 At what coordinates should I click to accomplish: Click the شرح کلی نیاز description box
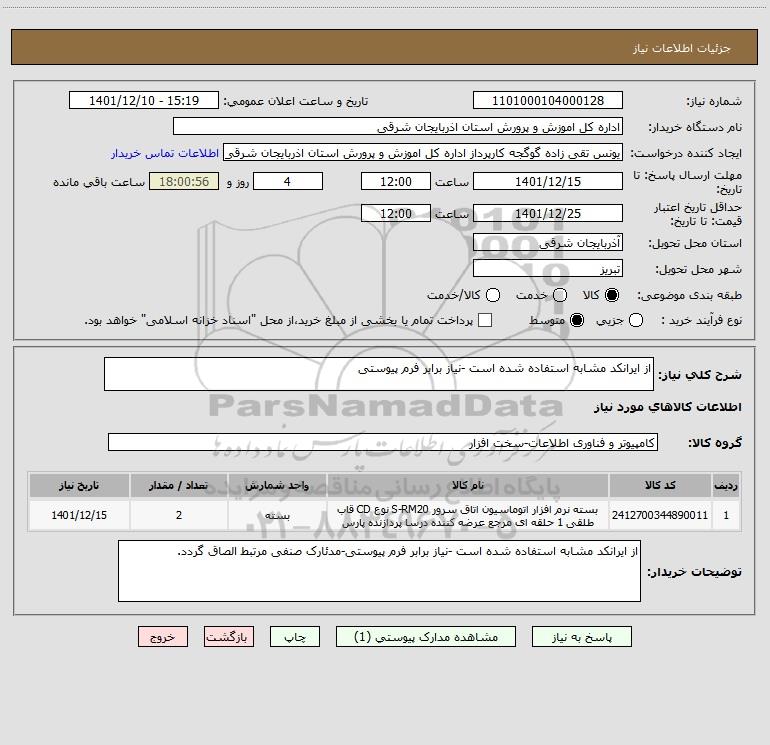pos(379,374)
